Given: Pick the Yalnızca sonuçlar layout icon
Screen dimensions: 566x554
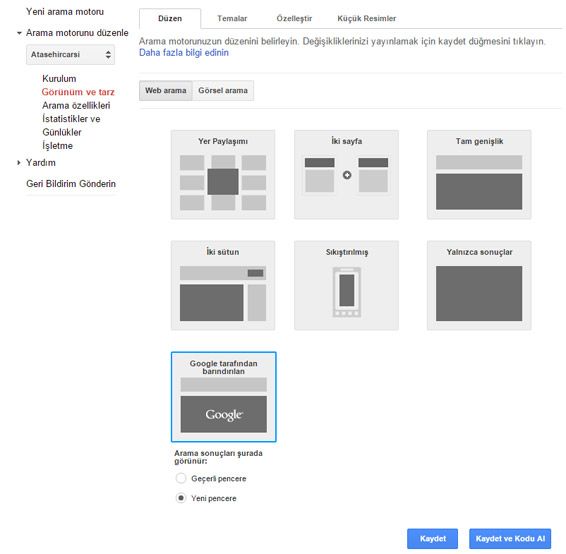Looking at the screenshot, I should 479,285.
